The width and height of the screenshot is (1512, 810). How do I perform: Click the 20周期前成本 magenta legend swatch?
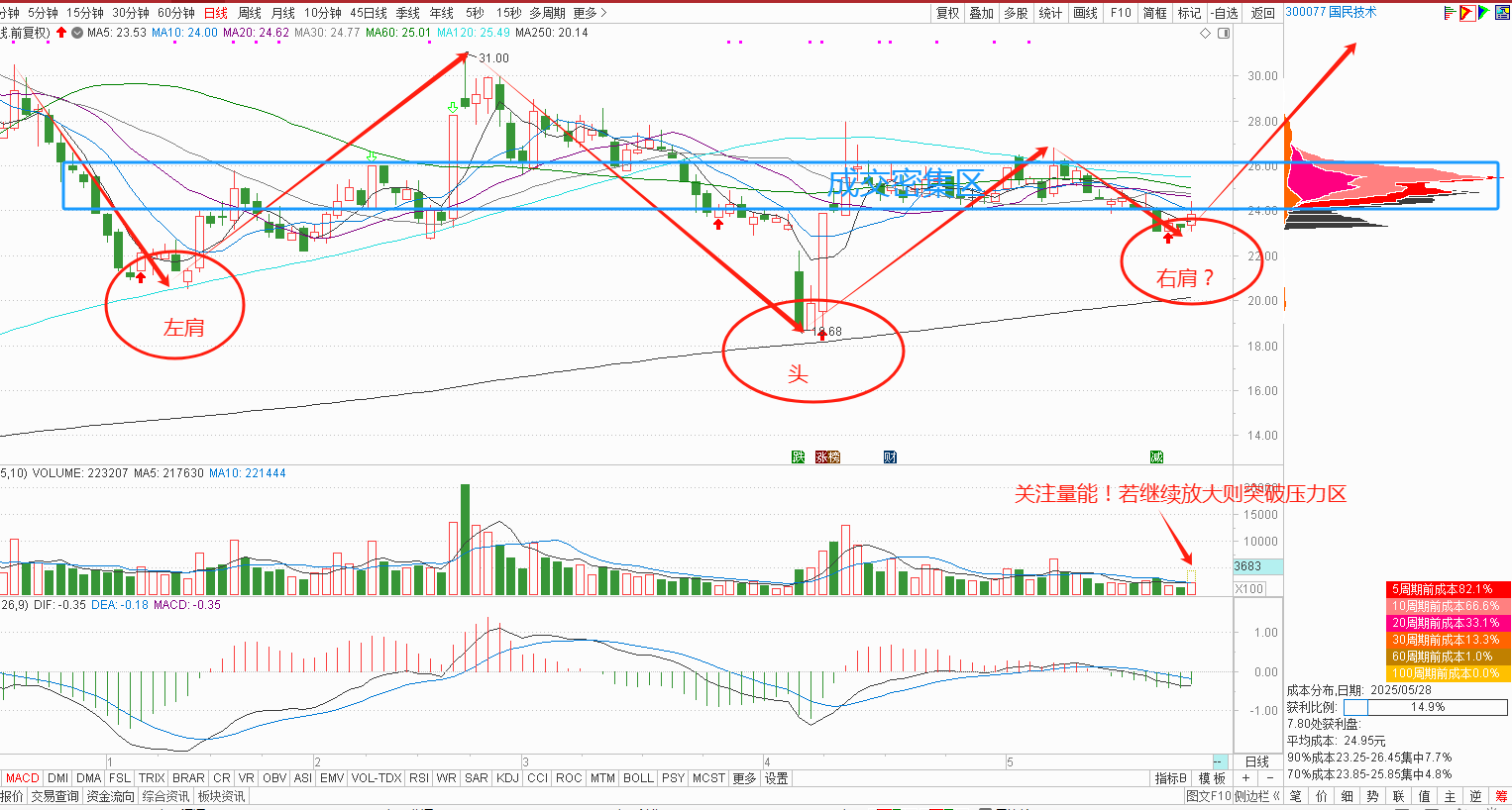point(1448,623)
